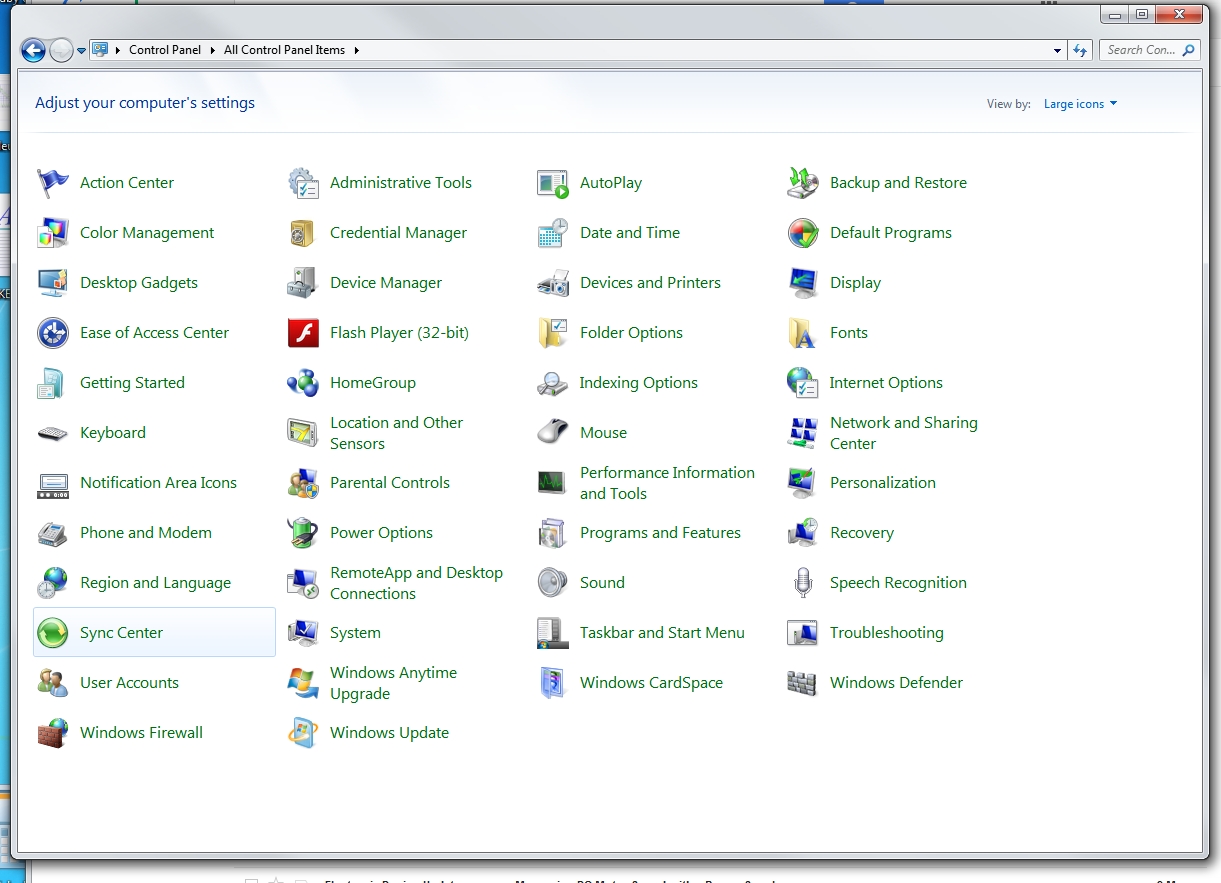The width and height of the screenshot is (1221, 883).
Task: Open the Device Manager icon
Action: pos(303,283)
